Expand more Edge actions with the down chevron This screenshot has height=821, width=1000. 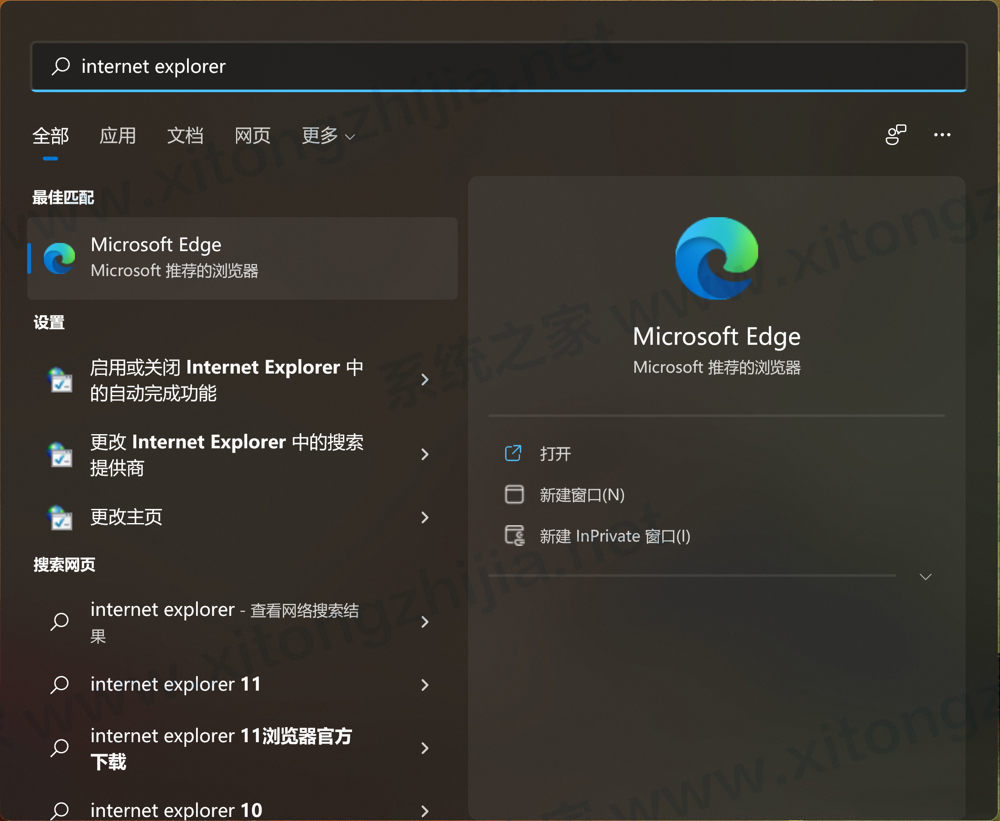(925, 576)
